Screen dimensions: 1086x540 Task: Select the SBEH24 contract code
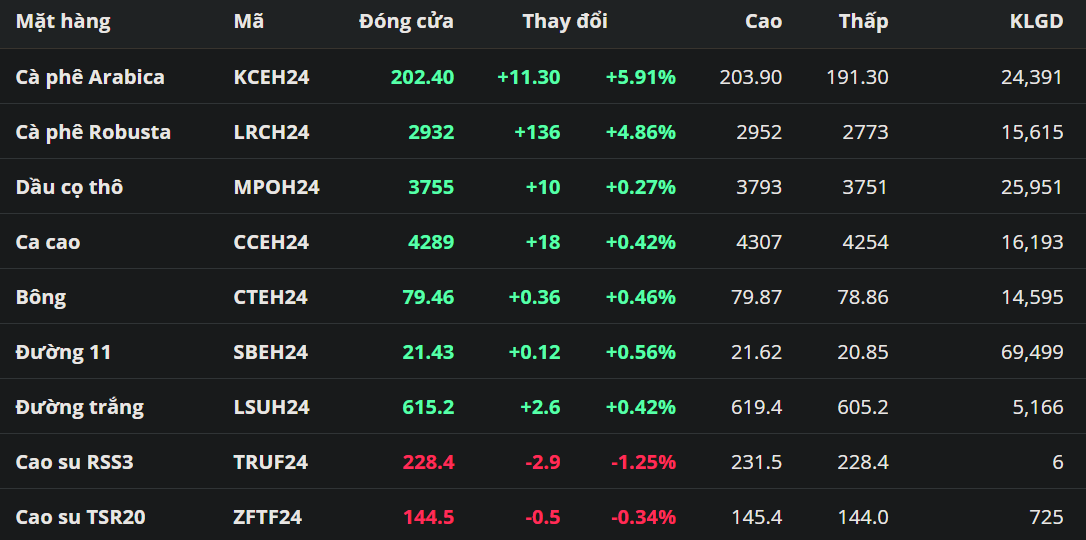270,352
